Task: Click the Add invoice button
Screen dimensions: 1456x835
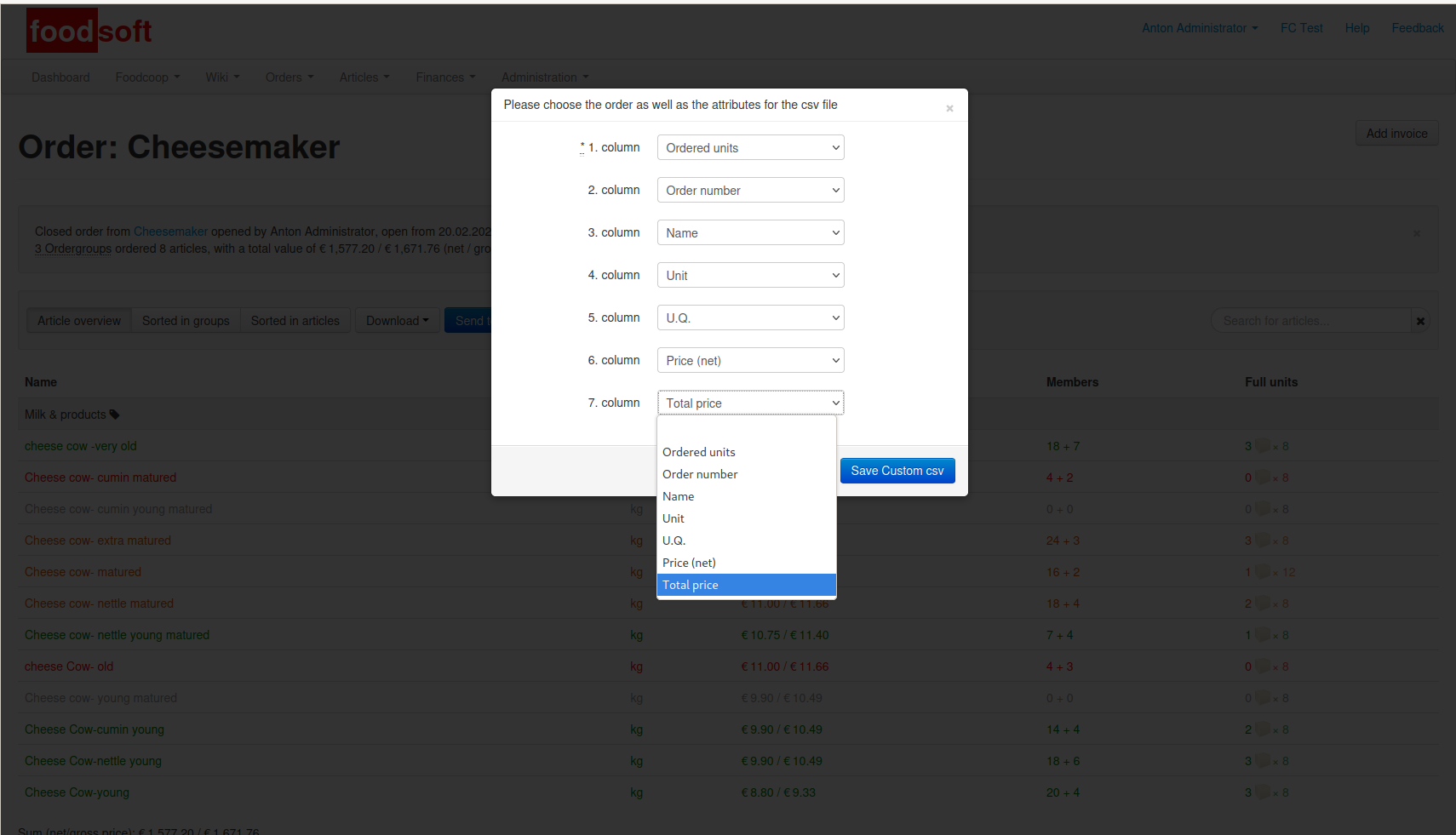Action: [x=1396, y=134]
